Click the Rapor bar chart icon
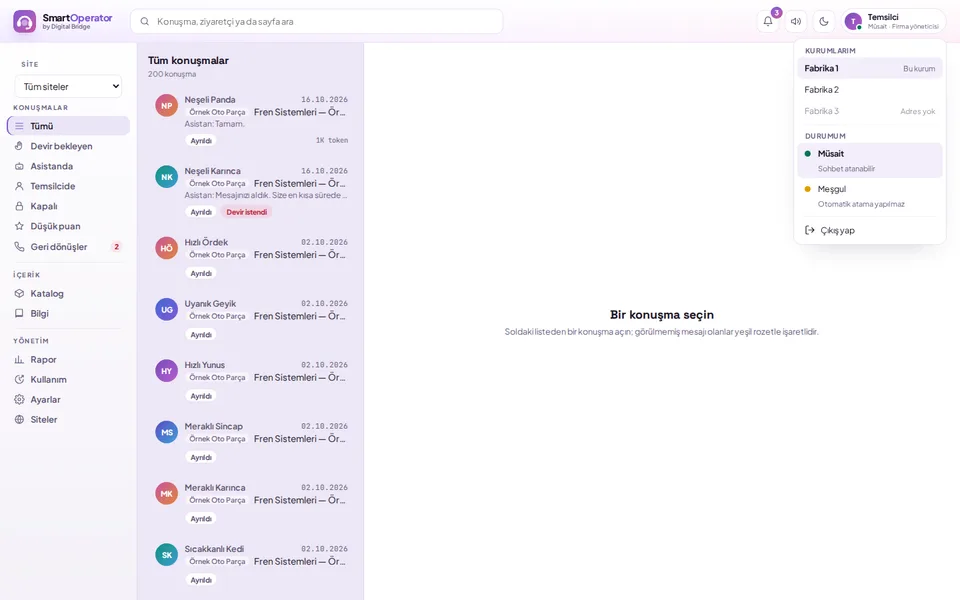The image size is (960, 600). 19,359
